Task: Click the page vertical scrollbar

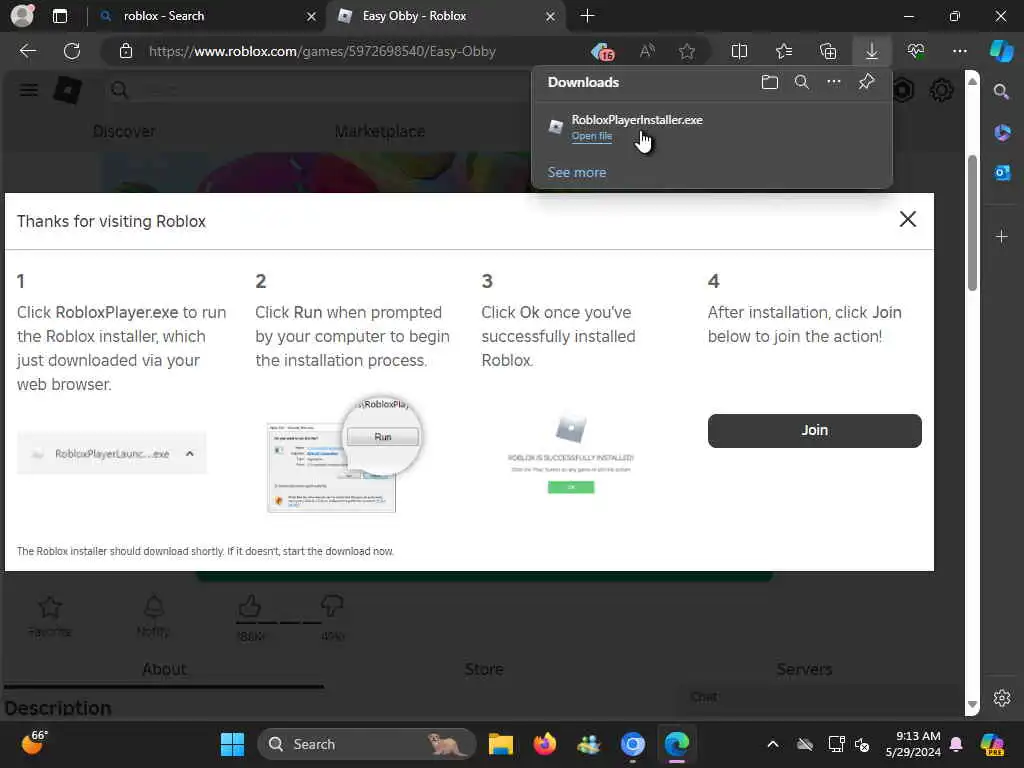Action: [972, 222]
